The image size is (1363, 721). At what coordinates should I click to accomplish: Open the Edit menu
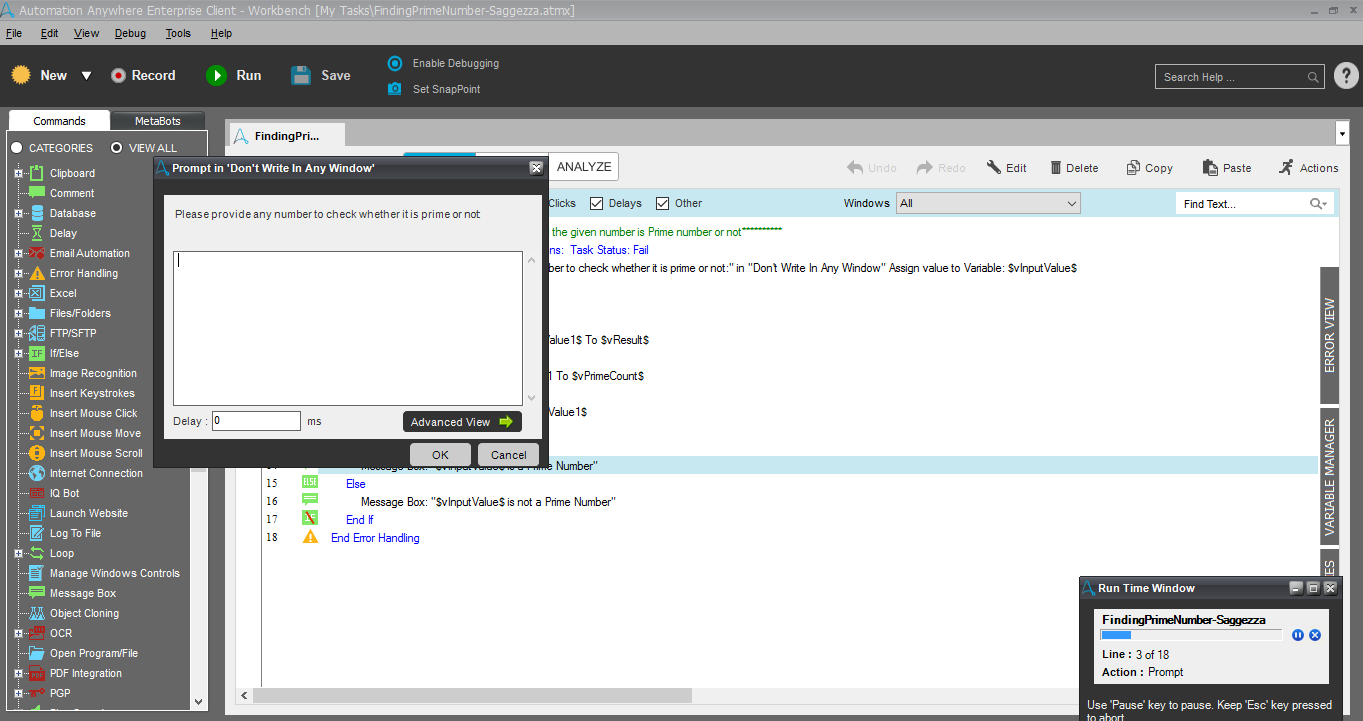click(50, 33)
